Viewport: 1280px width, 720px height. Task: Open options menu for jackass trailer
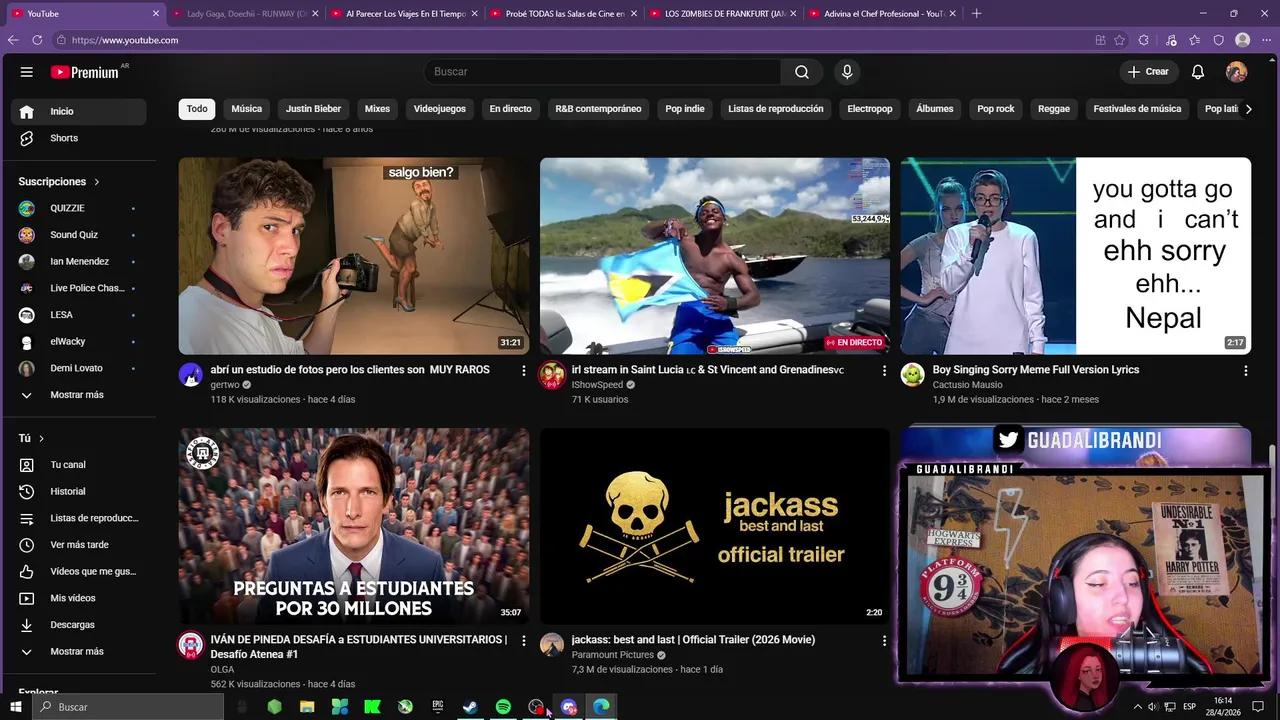point(884,641)
